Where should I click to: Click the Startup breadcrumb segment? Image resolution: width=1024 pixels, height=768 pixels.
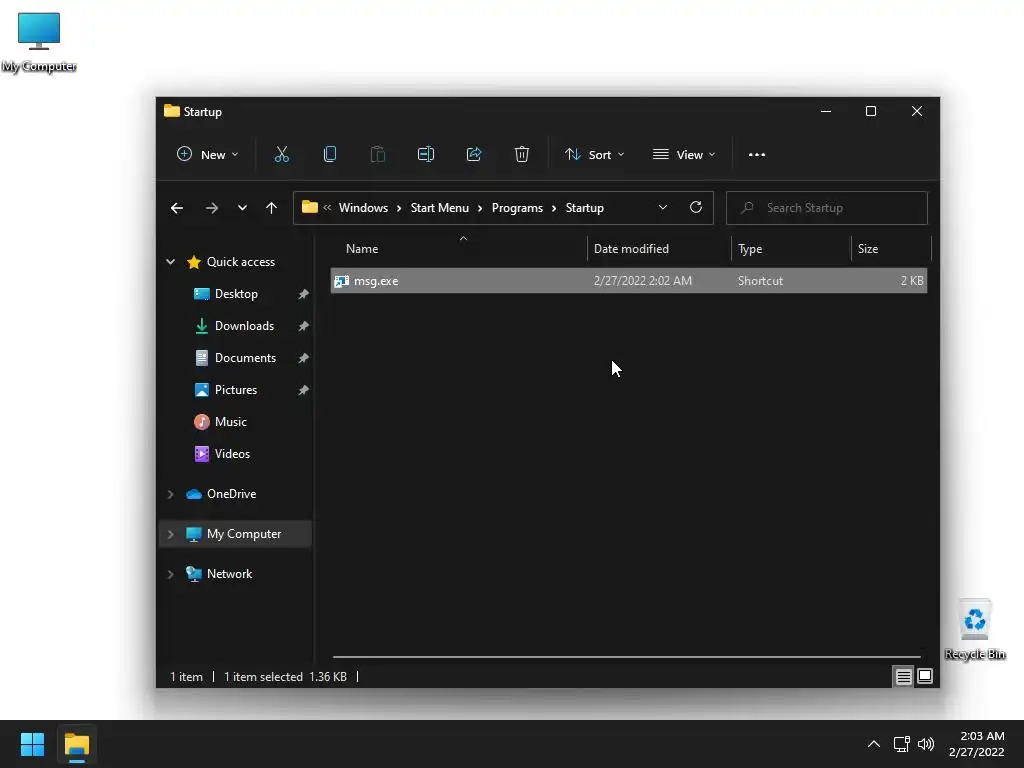[584, 208]
